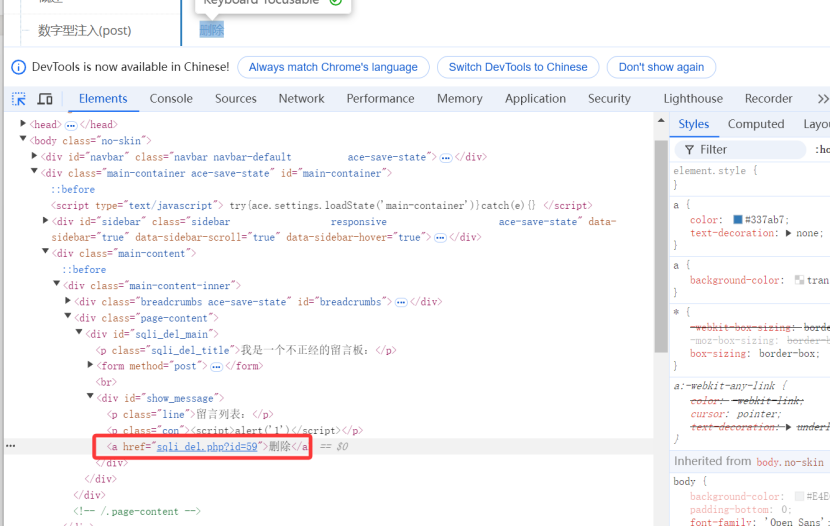Click the Elements panel scrollbar thumb
831x527 pixels.
pos(661,246)
